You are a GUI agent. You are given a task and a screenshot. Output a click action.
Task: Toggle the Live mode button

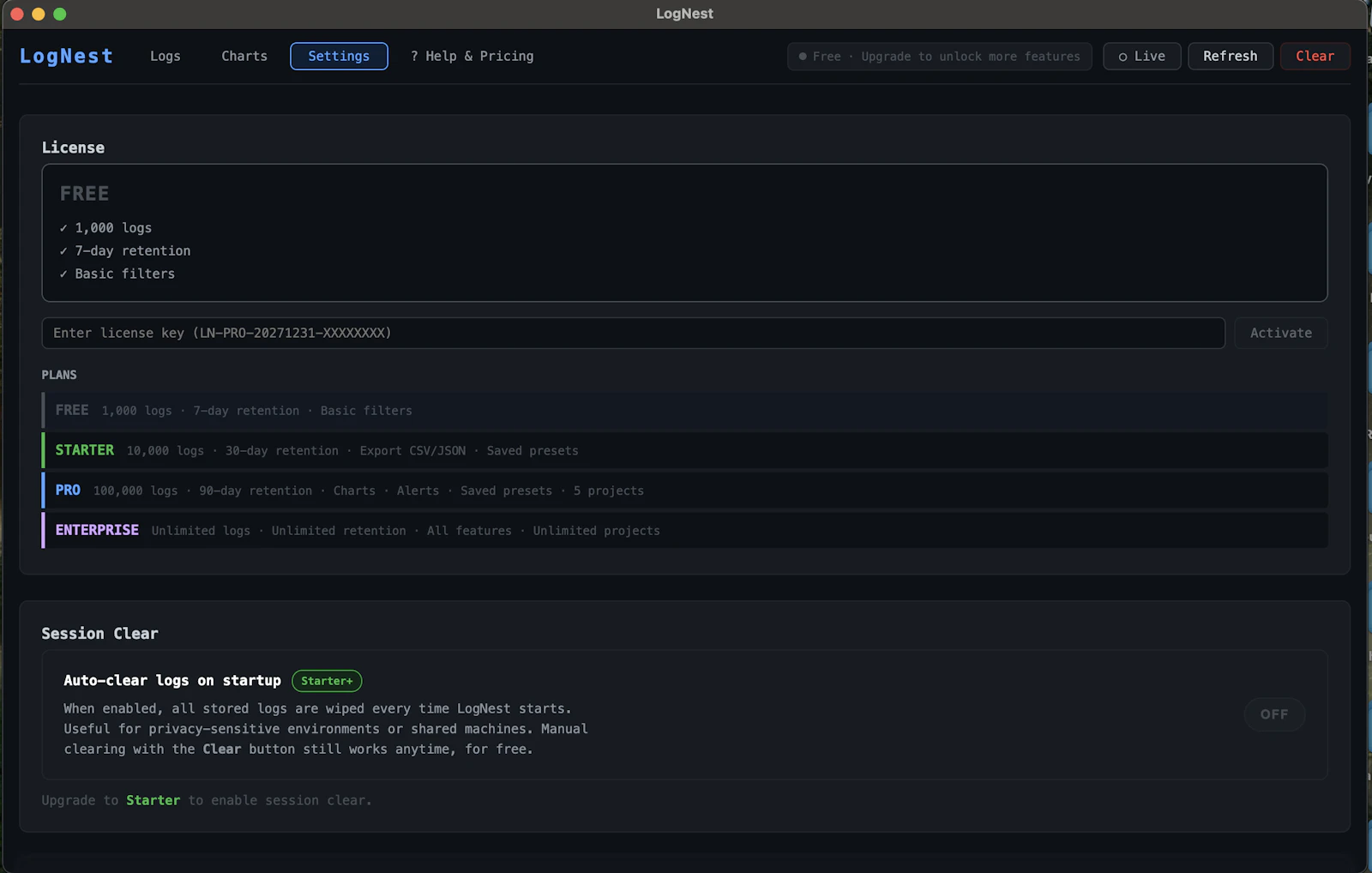pyautogui.click(x=1141, y=57)
